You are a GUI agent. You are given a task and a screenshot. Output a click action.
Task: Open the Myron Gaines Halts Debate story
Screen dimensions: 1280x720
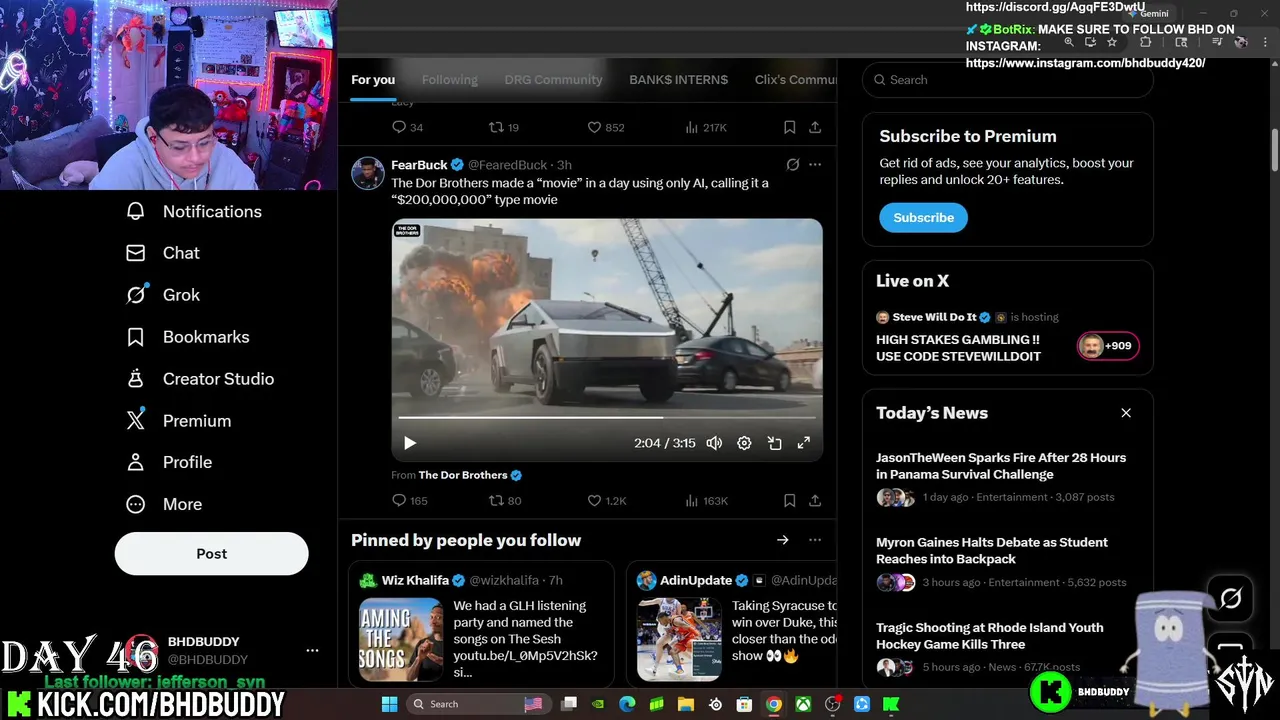(992, 551)
